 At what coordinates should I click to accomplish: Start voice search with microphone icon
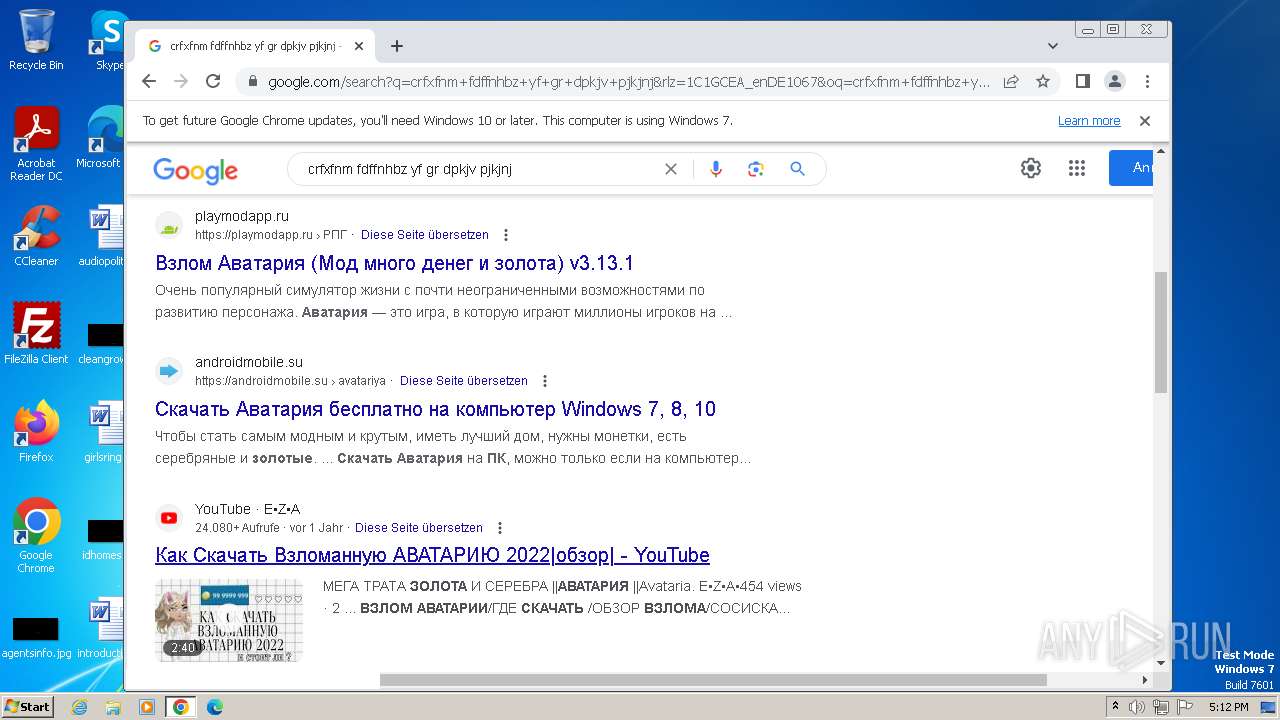pos(716,169)
